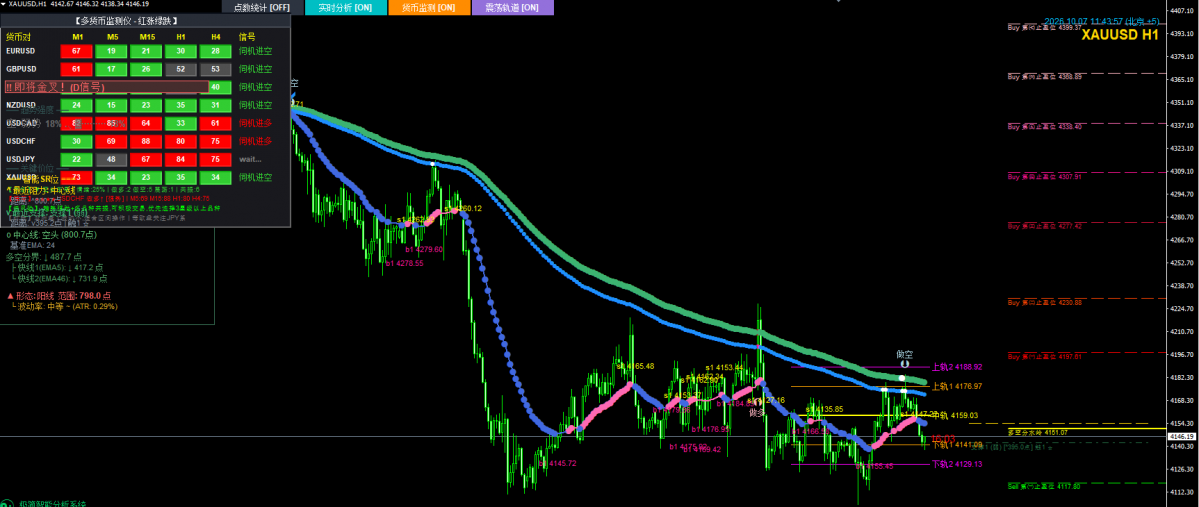Click GBPUSD H1 gray cell 52
The width and height of the screenshot is (1199, 507).
(180, 69)
